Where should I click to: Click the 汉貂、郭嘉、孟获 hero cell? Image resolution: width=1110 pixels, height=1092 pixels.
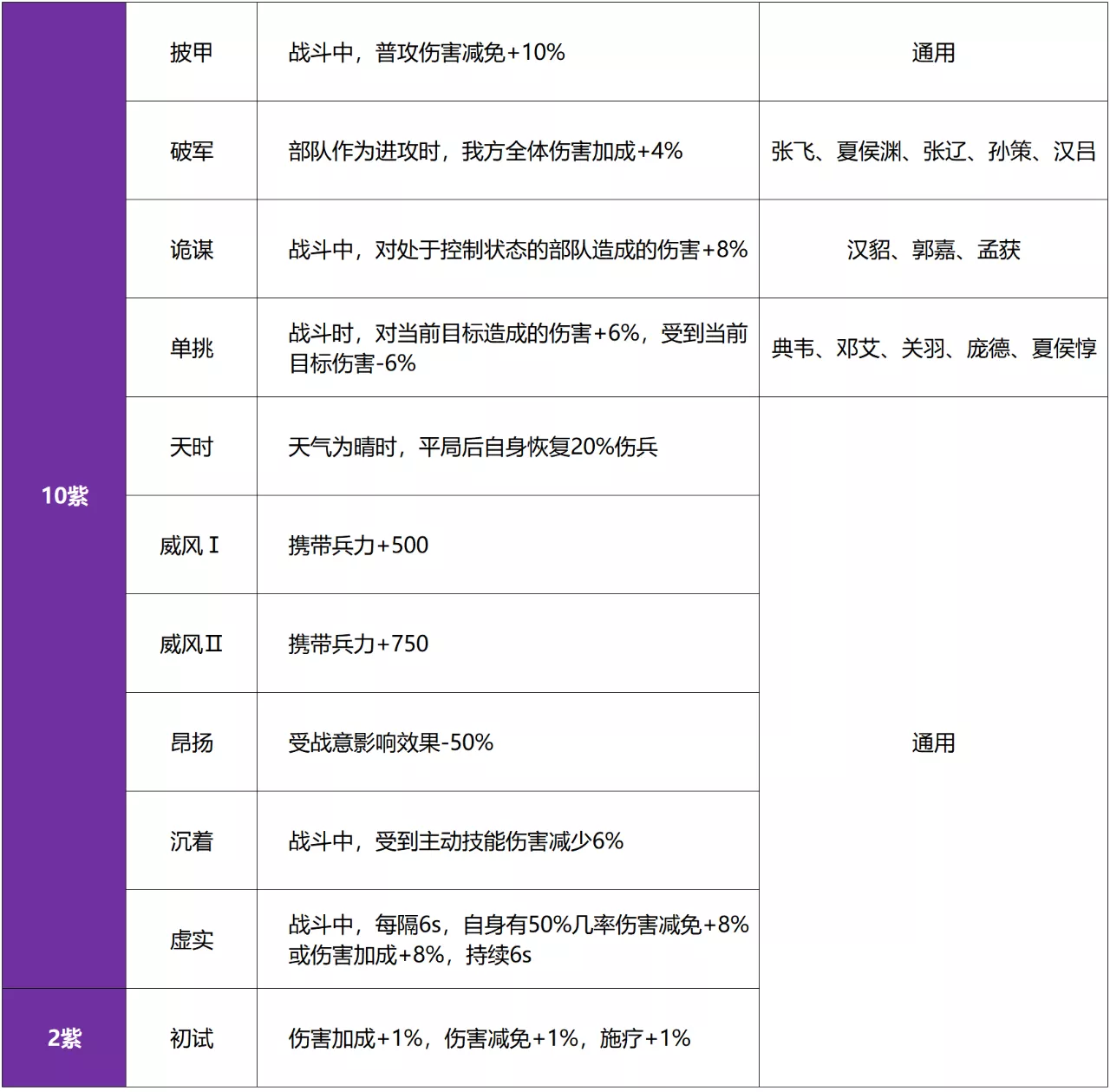coord(933,251)
